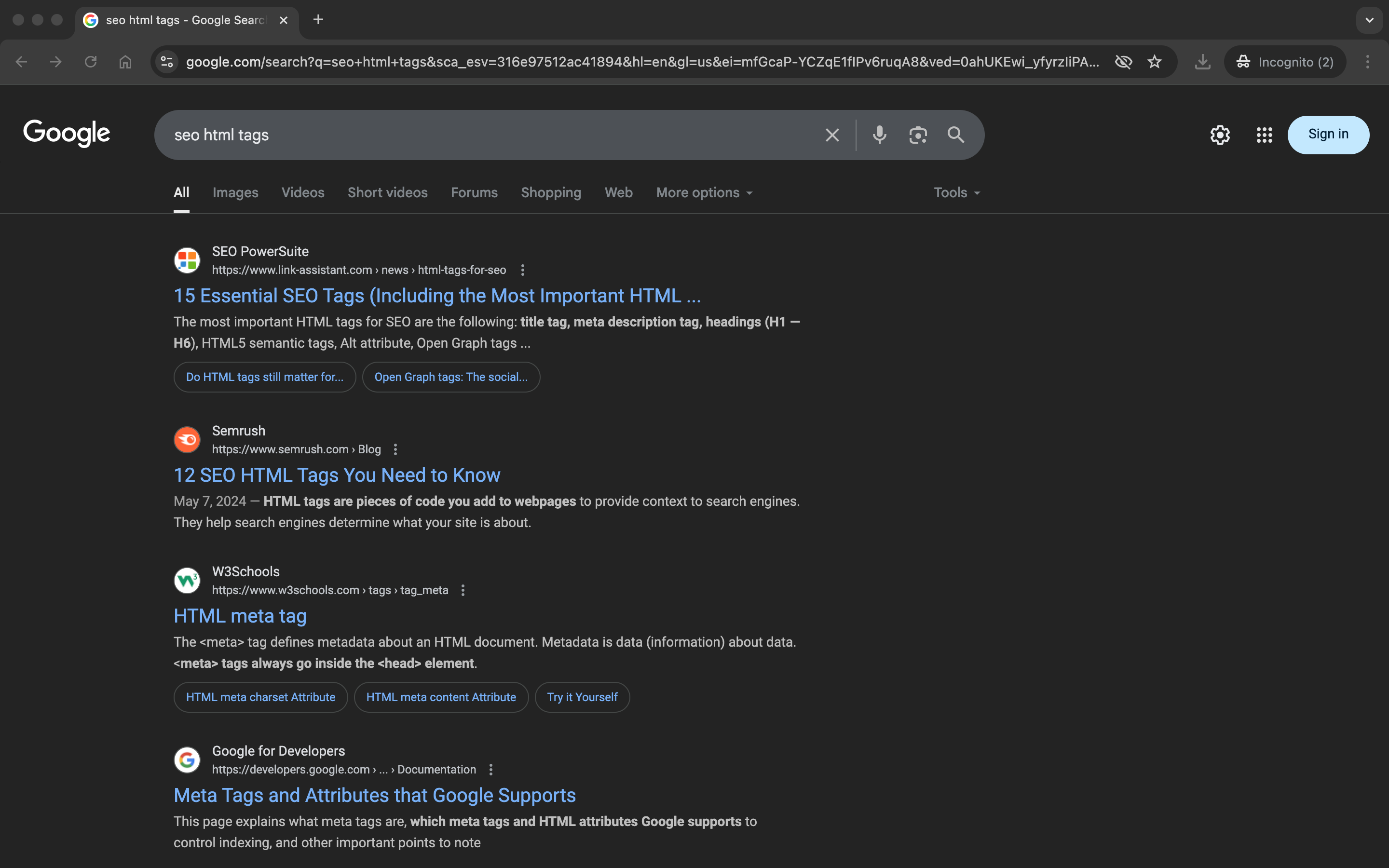Open more options for W3Schools result
This screenshot has width=1389, height=868.
tap(463, 590)
